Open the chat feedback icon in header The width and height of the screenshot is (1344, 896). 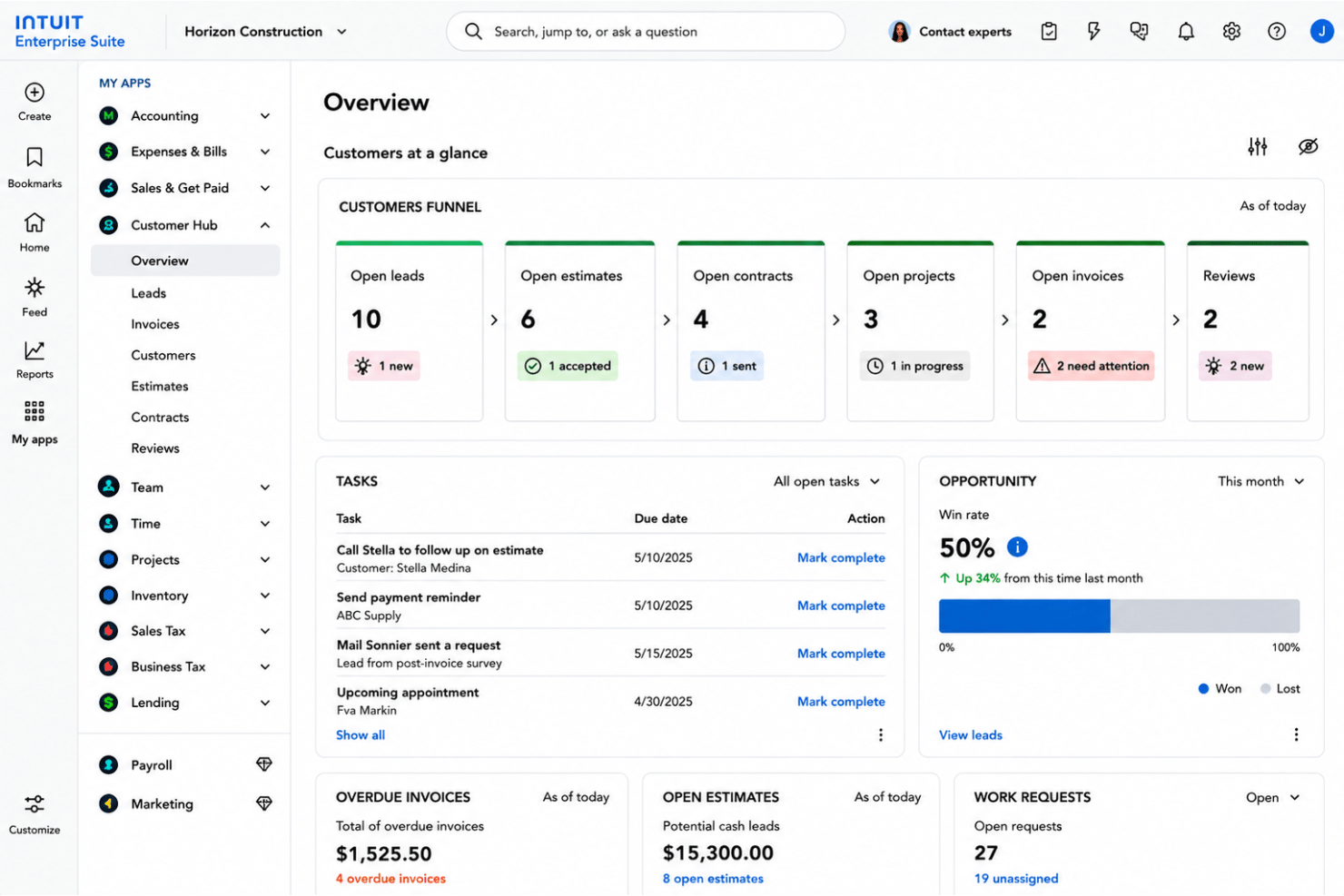pos(1140,32)
